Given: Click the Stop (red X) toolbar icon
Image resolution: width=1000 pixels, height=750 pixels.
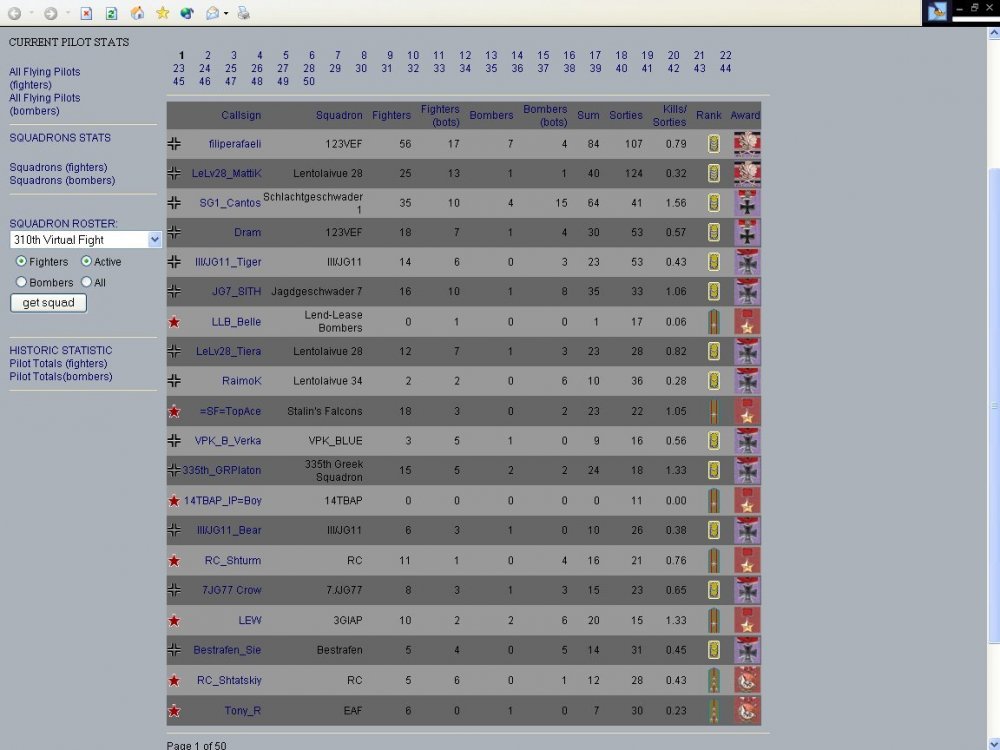Looking at the screenshot, I should [x=86, y=12].
